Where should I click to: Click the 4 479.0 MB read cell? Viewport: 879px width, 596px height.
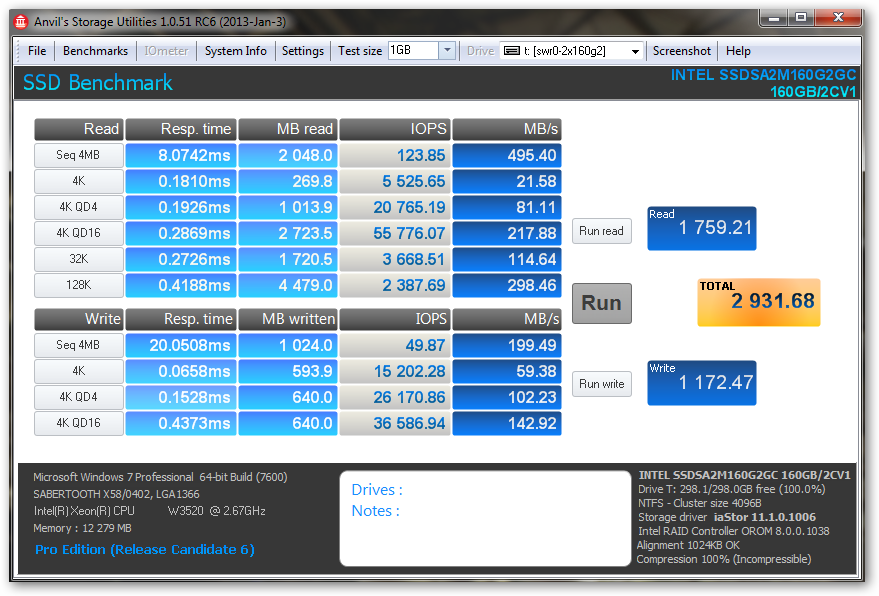click(x=288, y=285)
